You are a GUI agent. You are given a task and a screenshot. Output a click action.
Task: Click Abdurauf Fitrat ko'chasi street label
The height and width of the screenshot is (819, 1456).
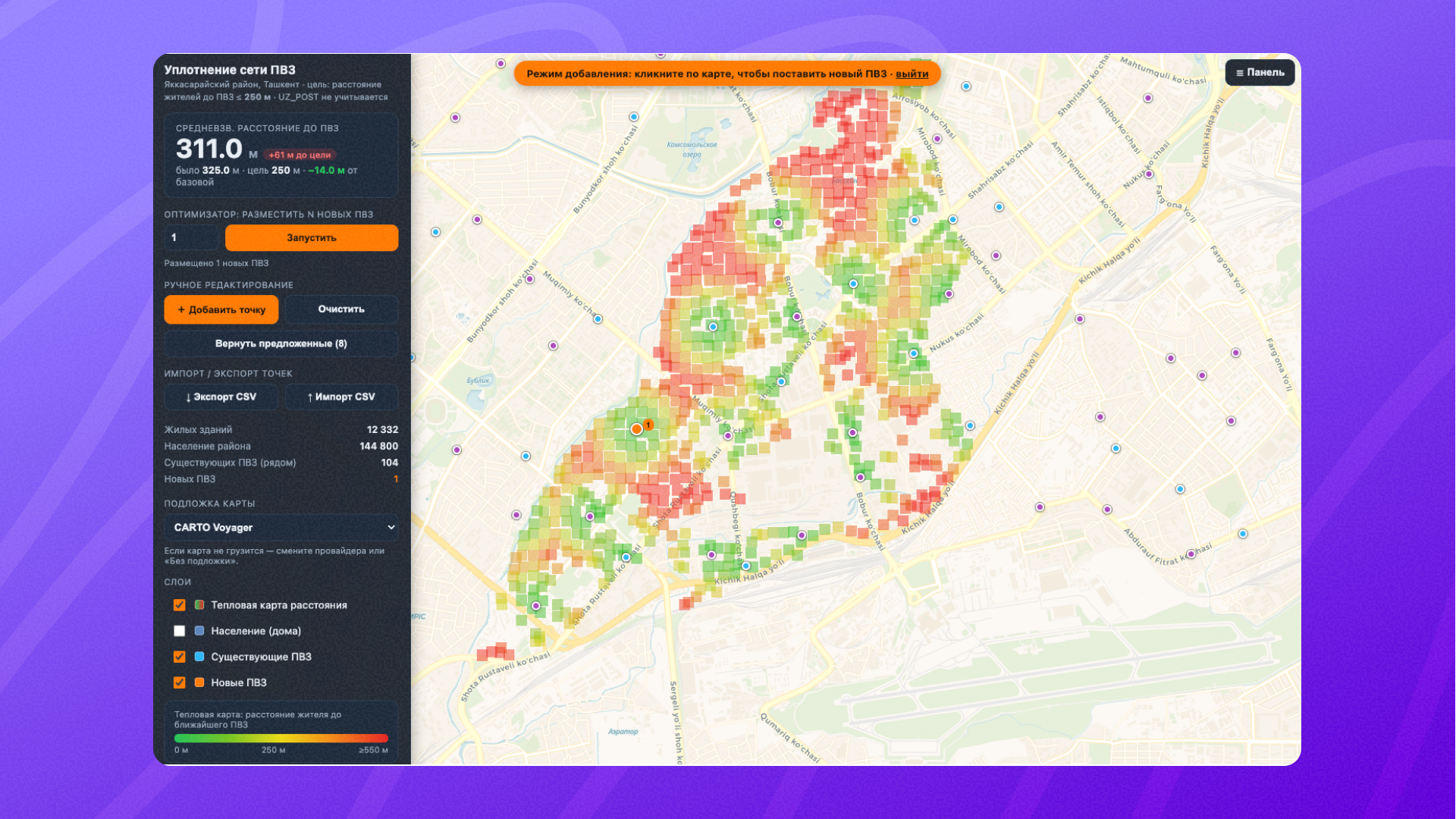[x=1167, y=548]
